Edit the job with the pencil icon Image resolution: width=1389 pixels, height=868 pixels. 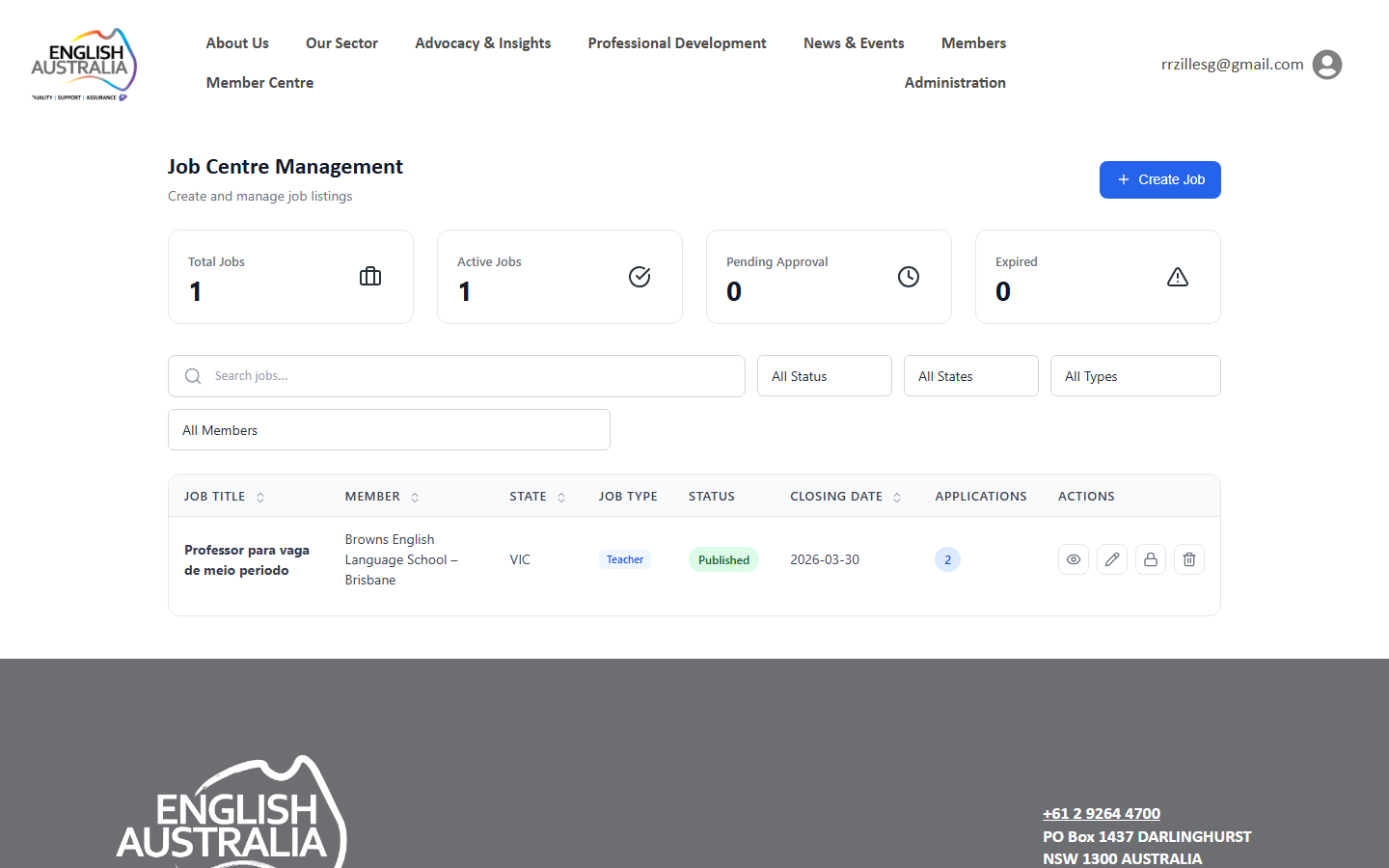coord(1112,559)
